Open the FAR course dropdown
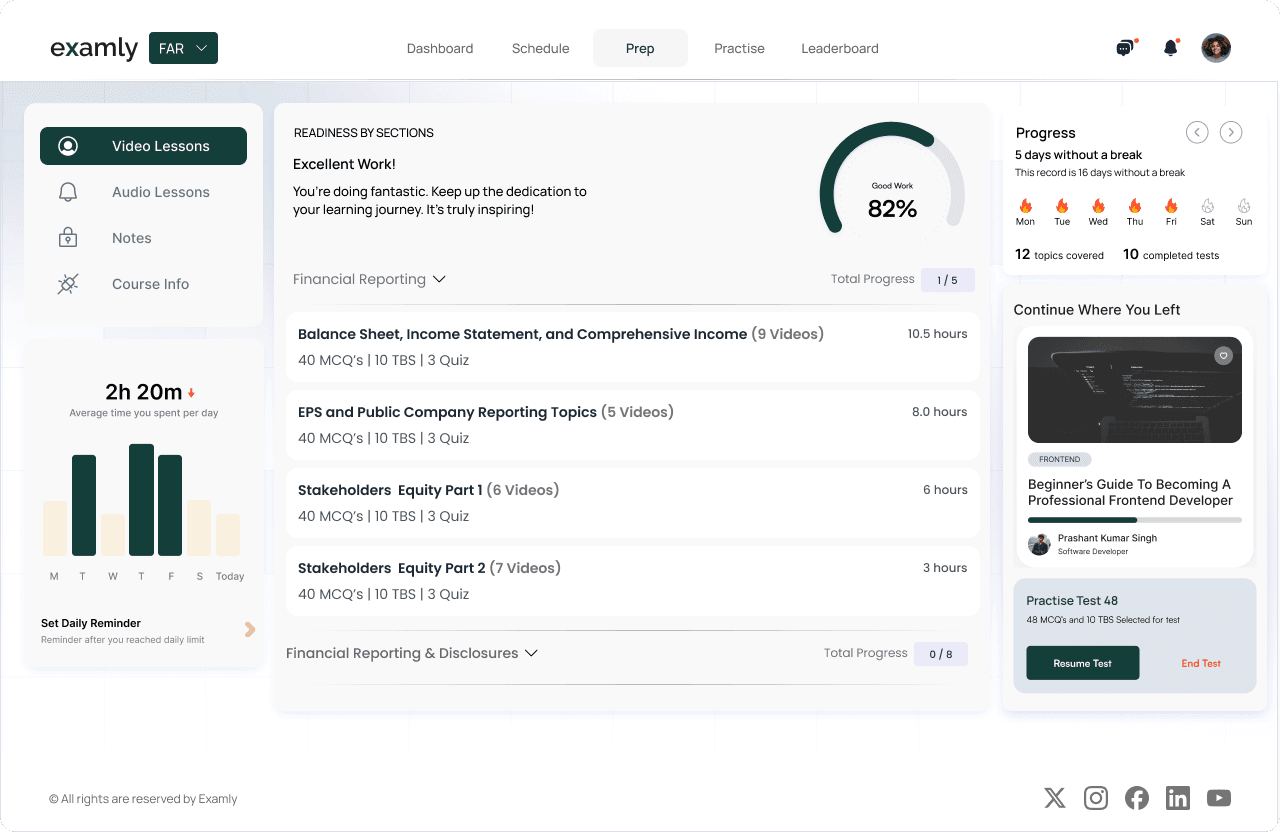Image resolution: width=1280 pixels, height=832 pixels. coord(183,47)
